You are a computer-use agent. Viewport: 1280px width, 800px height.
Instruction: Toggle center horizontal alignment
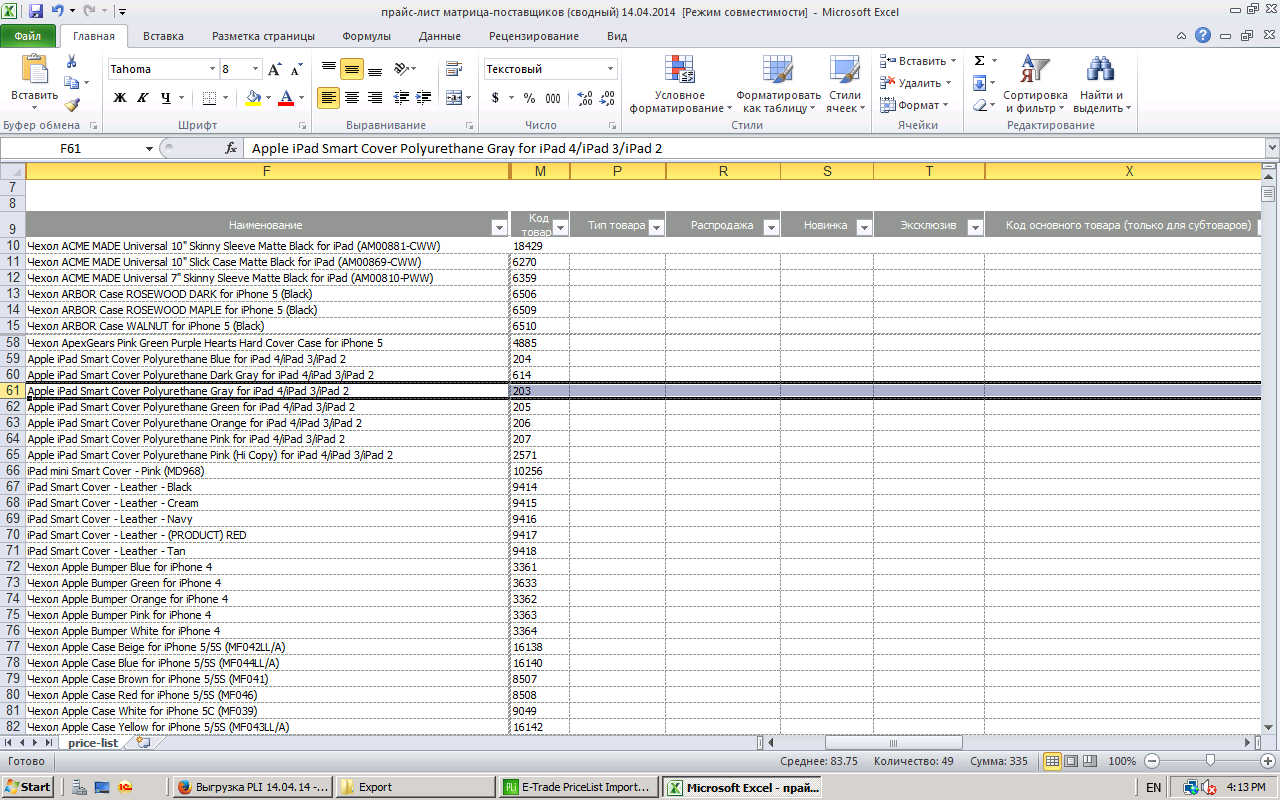pyautogui.click(x=351, y=98)
